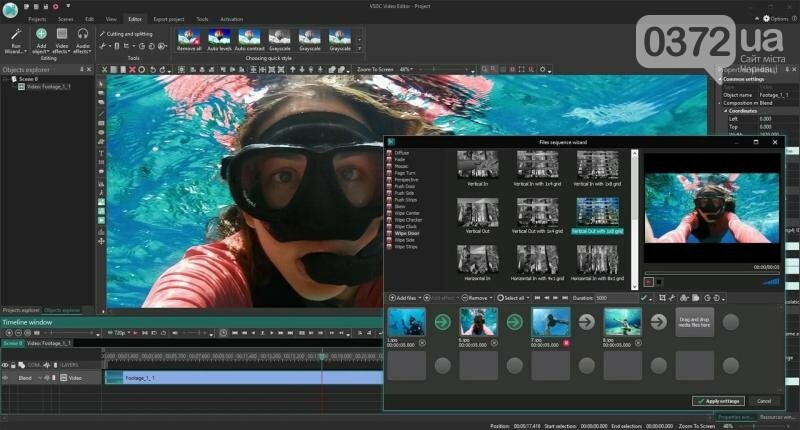Screen dimensions: 800x430
Task: Click the Cutting and splitting tool
Action: point(126,34)
